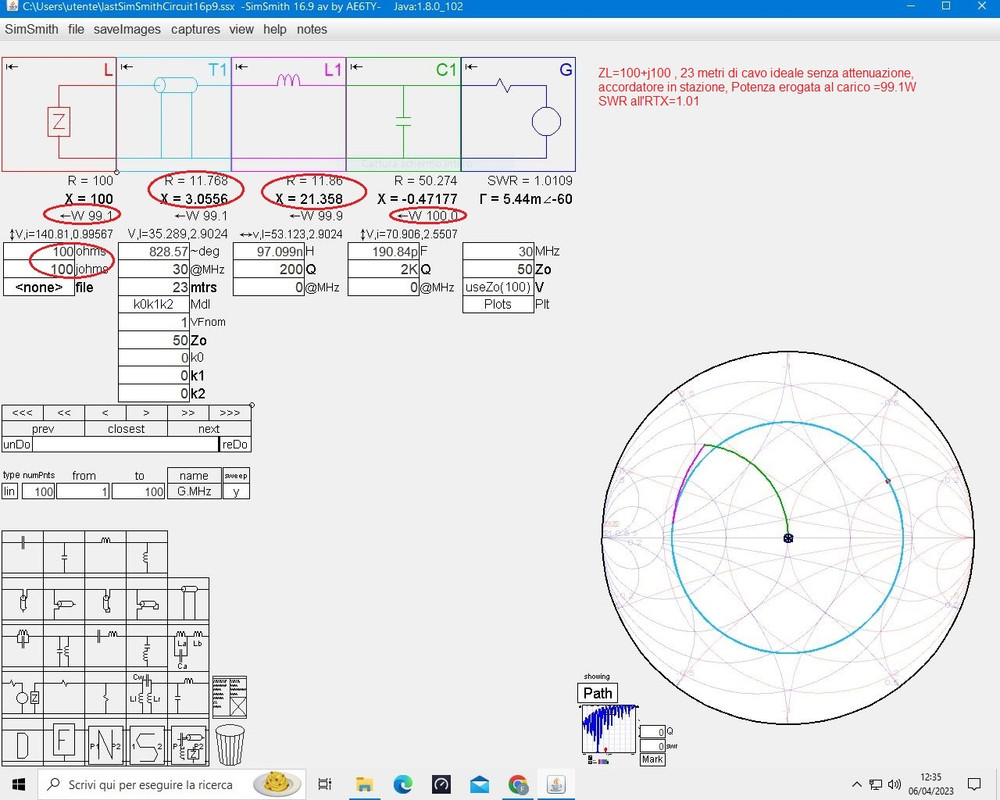Open the view menu
Screen dimensions: 1000x800
(242, 29)
